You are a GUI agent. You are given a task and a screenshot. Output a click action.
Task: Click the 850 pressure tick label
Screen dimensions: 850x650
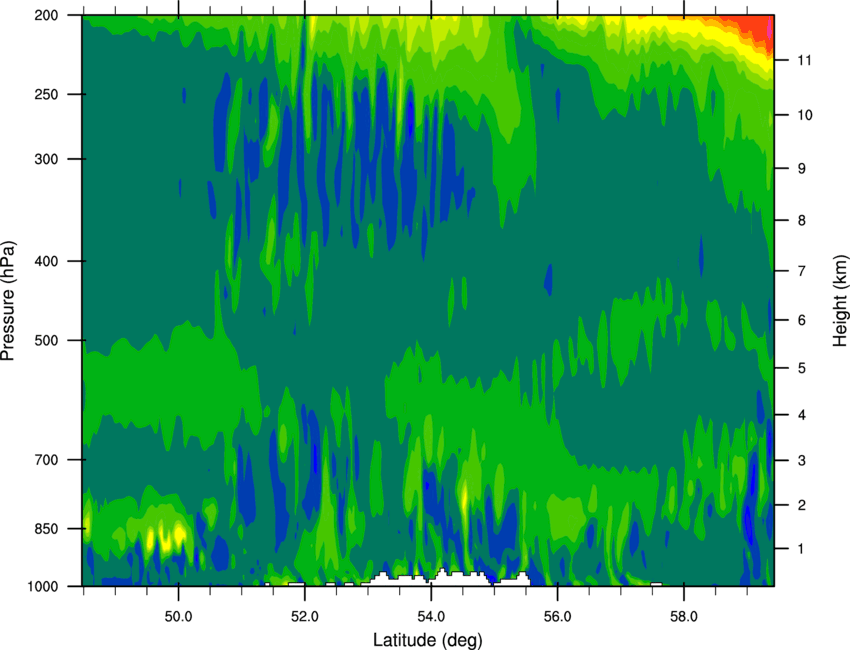click(46, 529)
